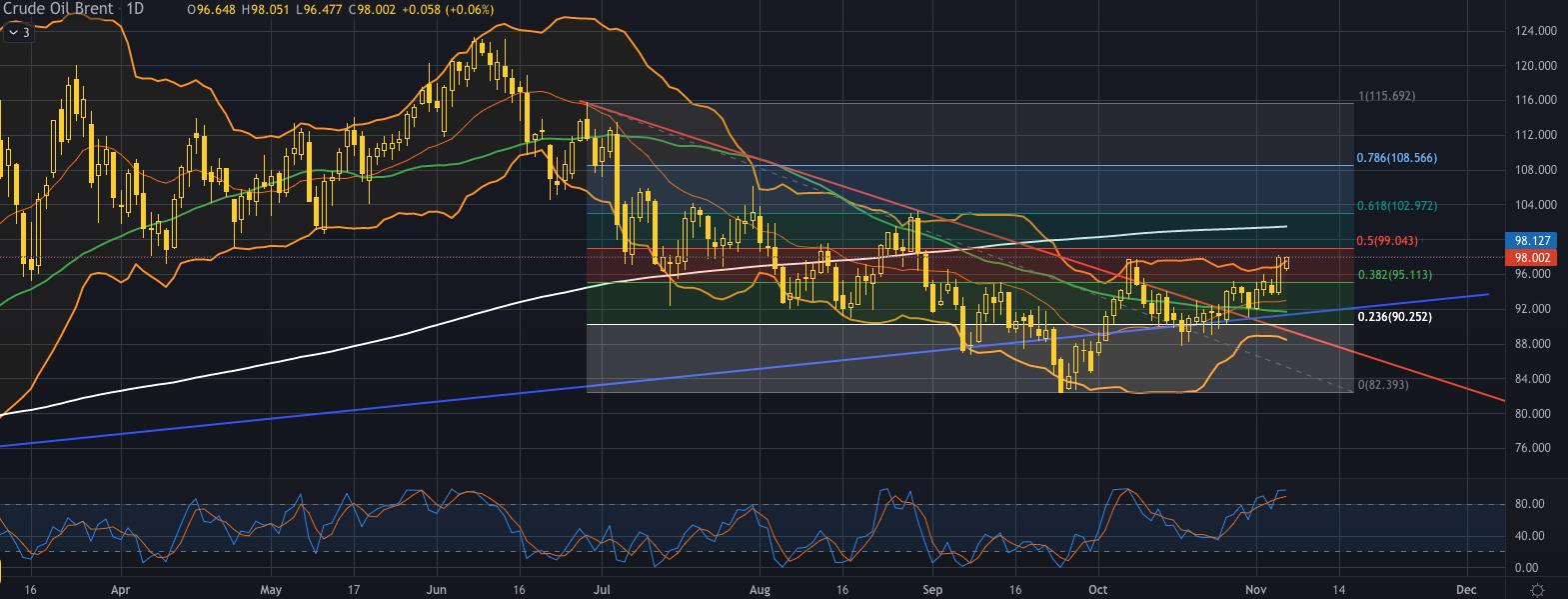1568x599 pixels.
Task: Select the low value L96.477
Action: point(318,9)
